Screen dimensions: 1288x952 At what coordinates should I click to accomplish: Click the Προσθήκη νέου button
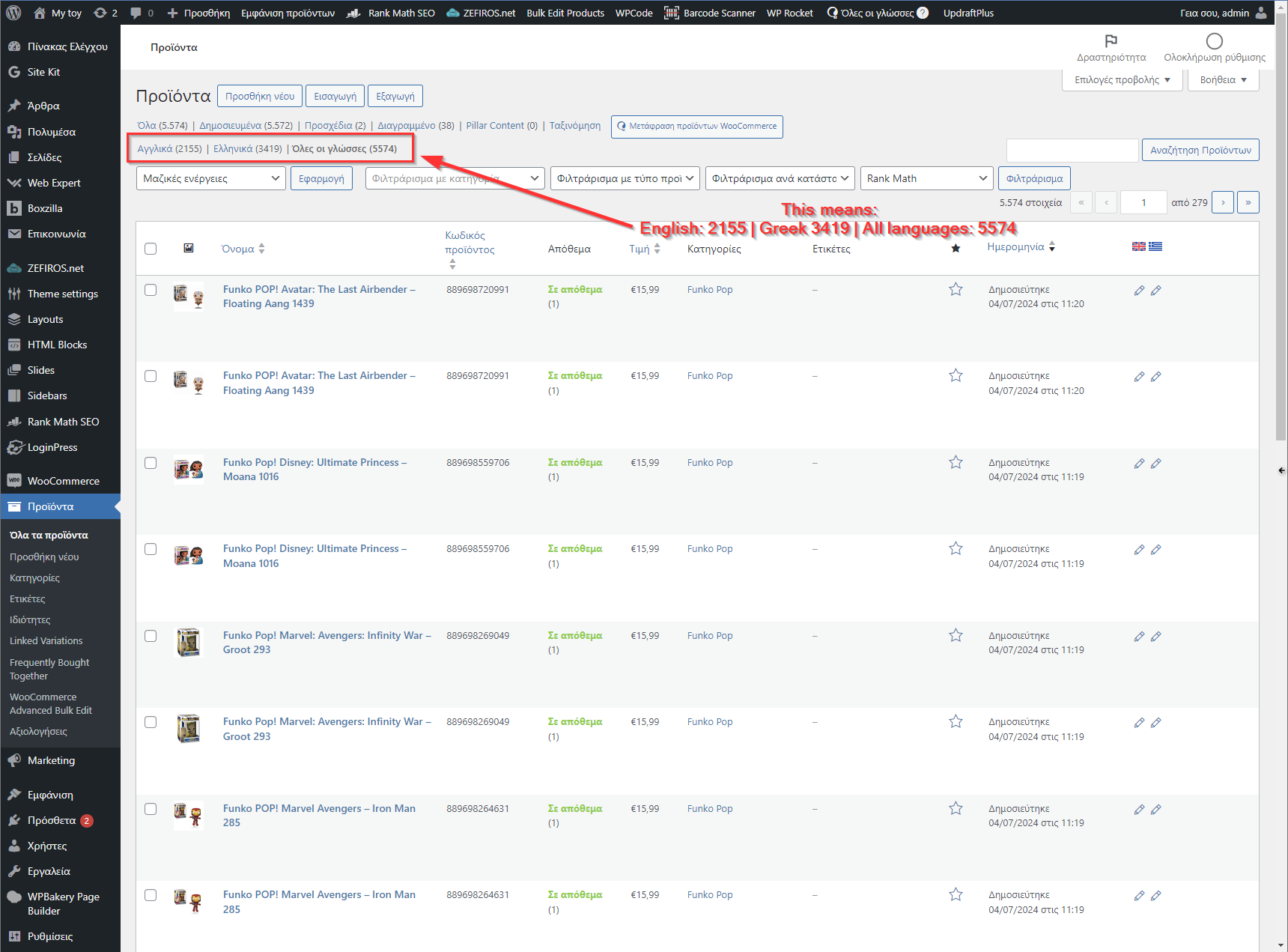click(x=260, y=96)
